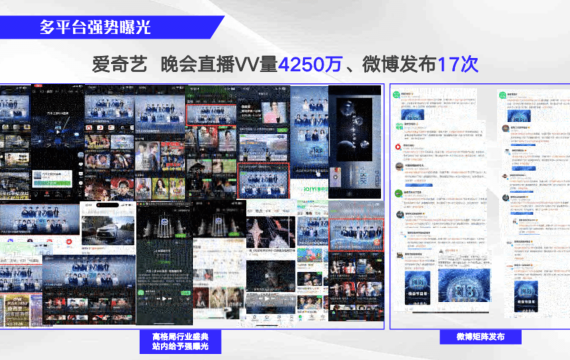Open the white car photo thumbnail
Viewport: 570px width, 360px height.
[x=108, y=230]
